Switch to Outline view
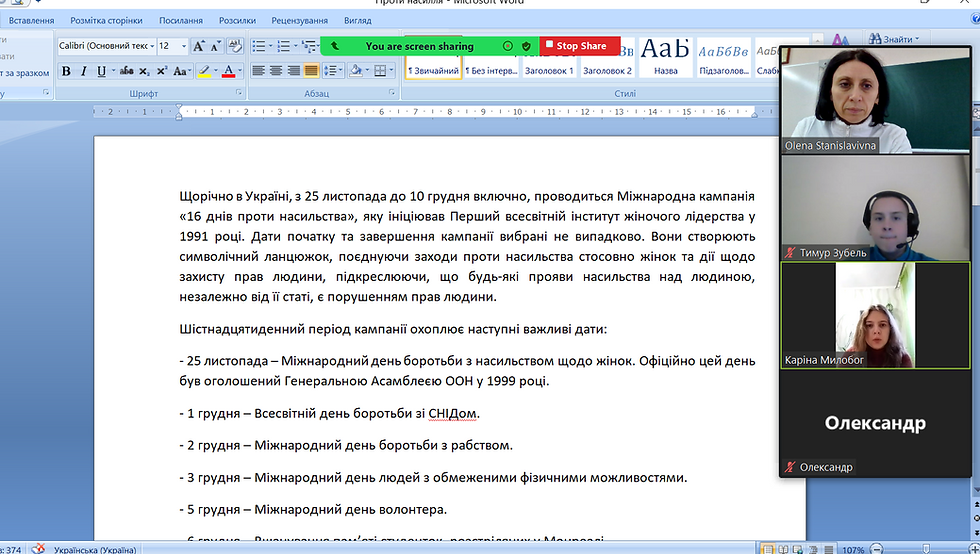This screenshot has height=554, width=980. (813, 550)
